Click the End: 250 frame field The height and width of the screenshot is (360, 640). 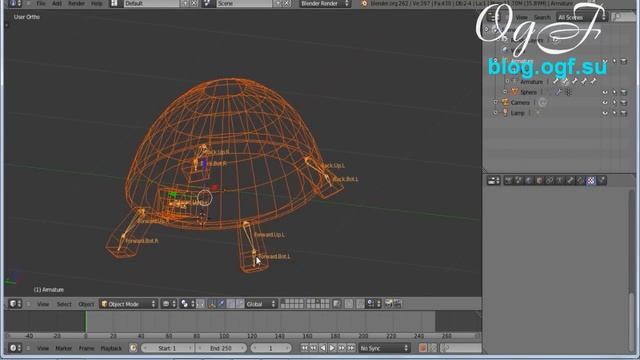(221, 348)
